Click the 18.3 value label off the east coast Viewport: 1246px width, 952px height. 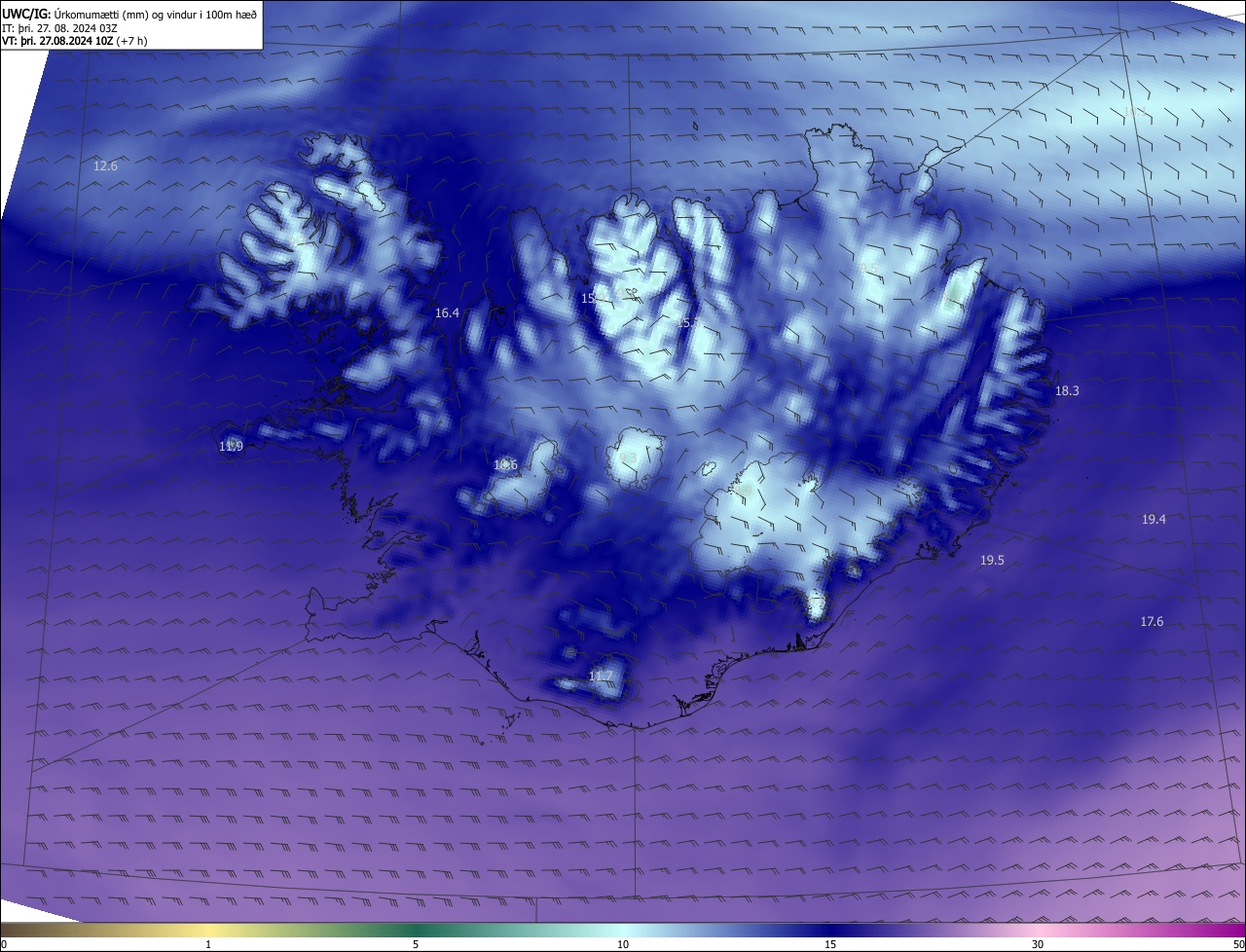[x=1067, y=391]
